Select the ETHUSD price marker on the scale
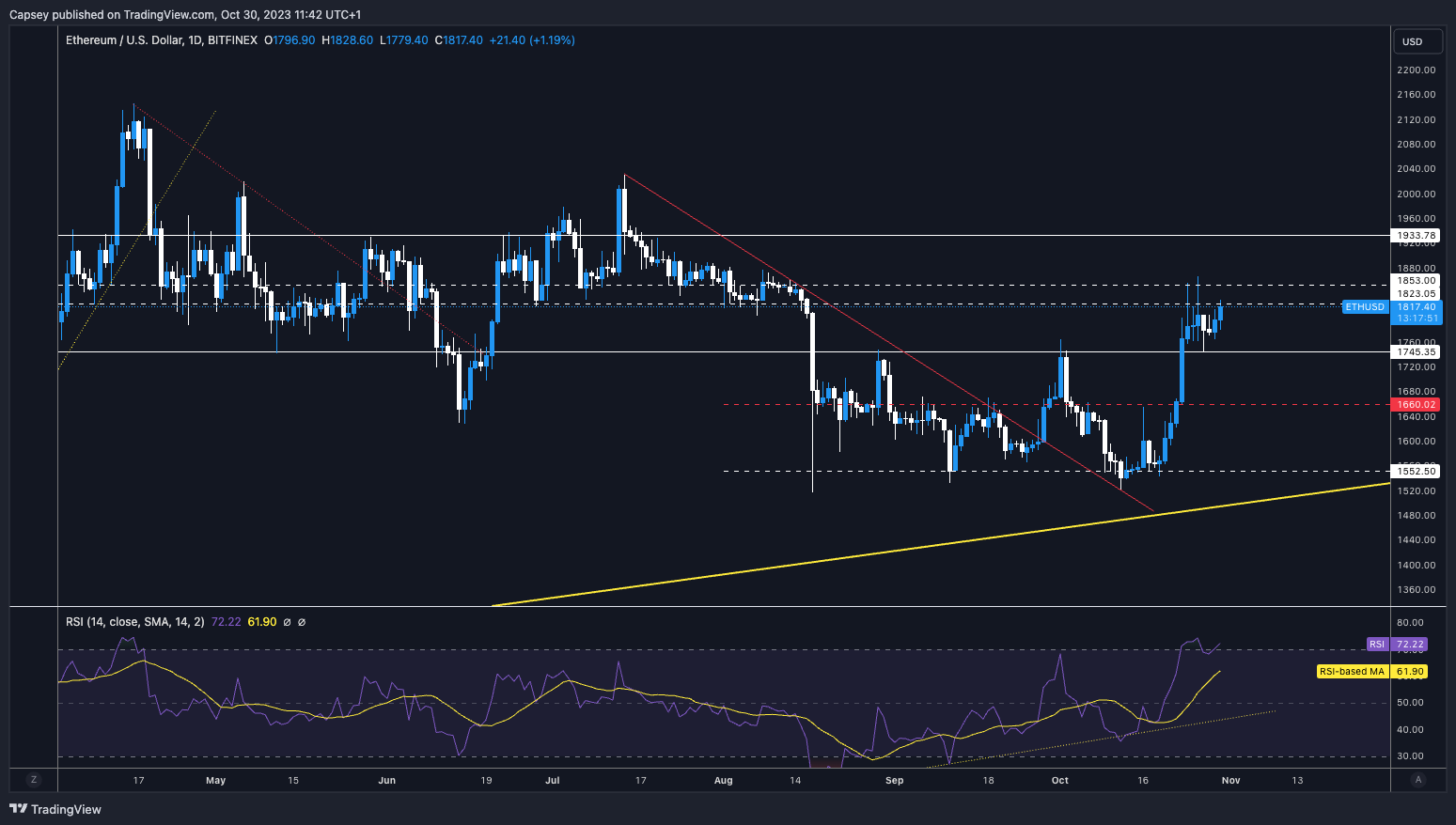The height and width of the screenshot is (825, 1456). [1365, 306]
